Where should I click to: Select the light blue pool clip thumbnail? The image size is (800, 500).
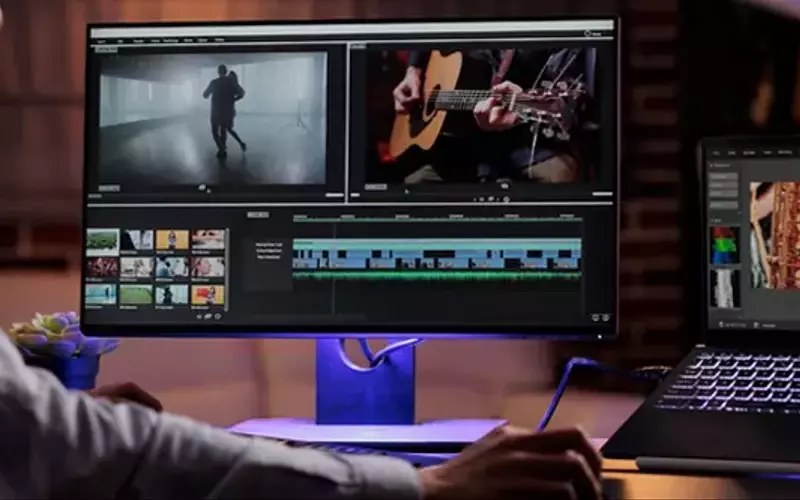(x=101, y=294)
